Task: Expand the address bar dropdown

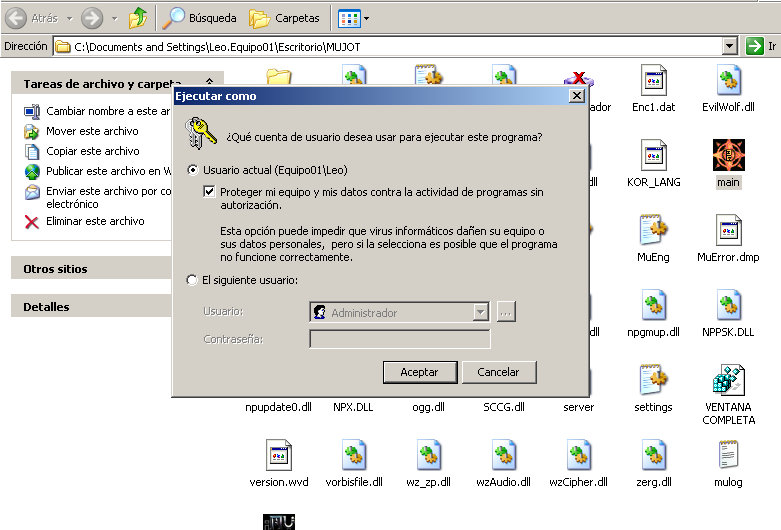Action: coord(729,46)
